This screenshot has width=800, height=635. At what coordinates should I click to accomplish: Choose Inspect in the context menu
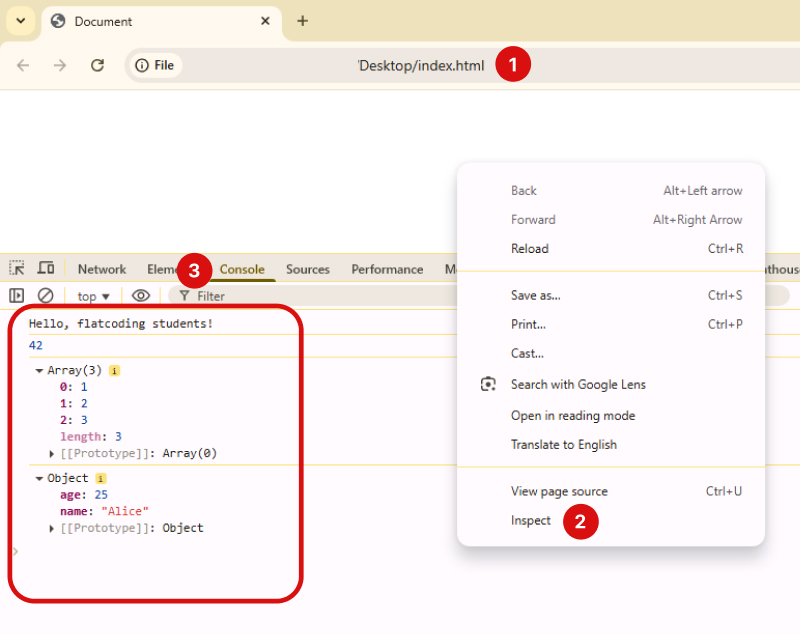(x=611, y=521)
